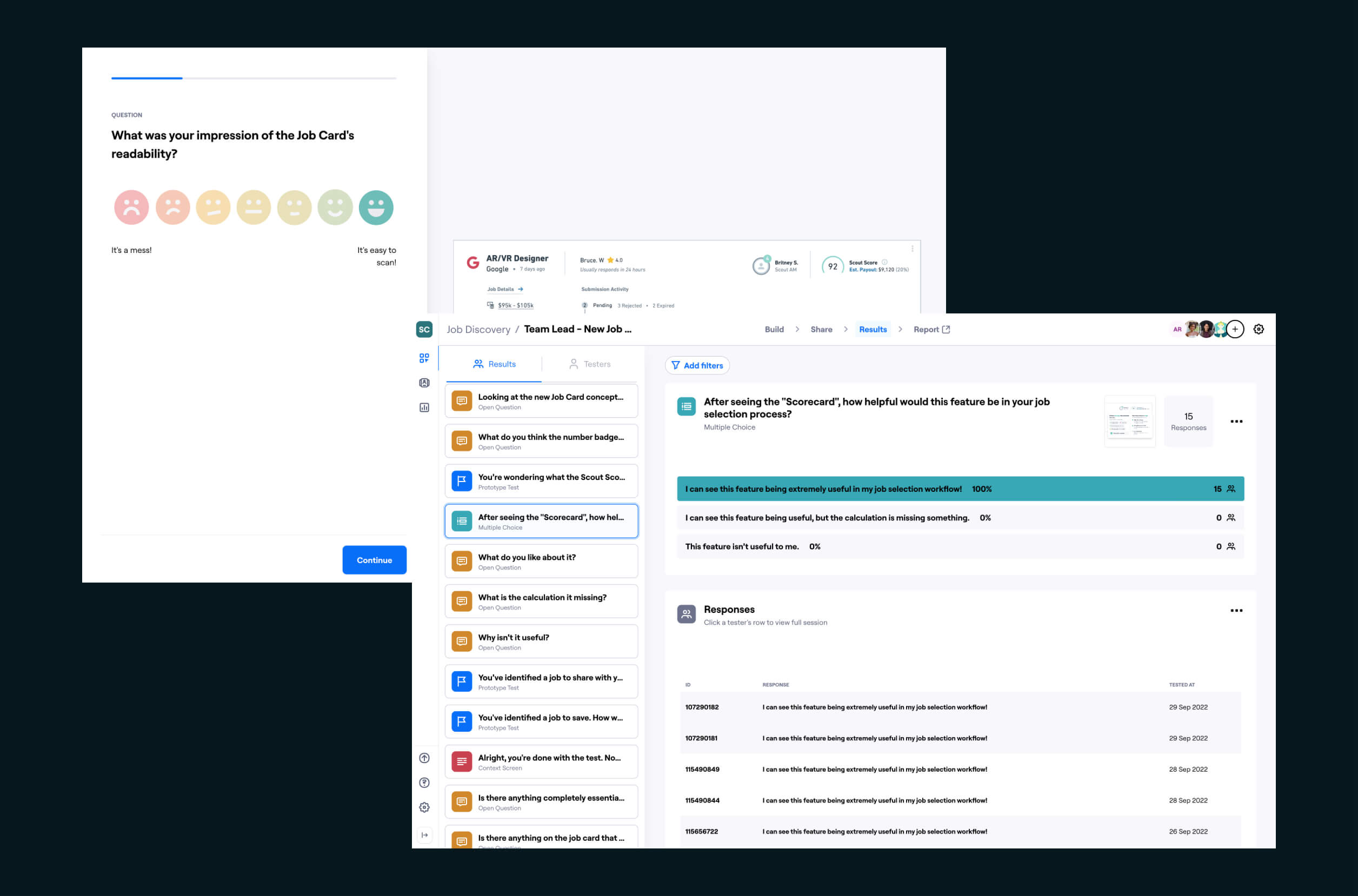Open project settings gear at top right

(1258, 329)
